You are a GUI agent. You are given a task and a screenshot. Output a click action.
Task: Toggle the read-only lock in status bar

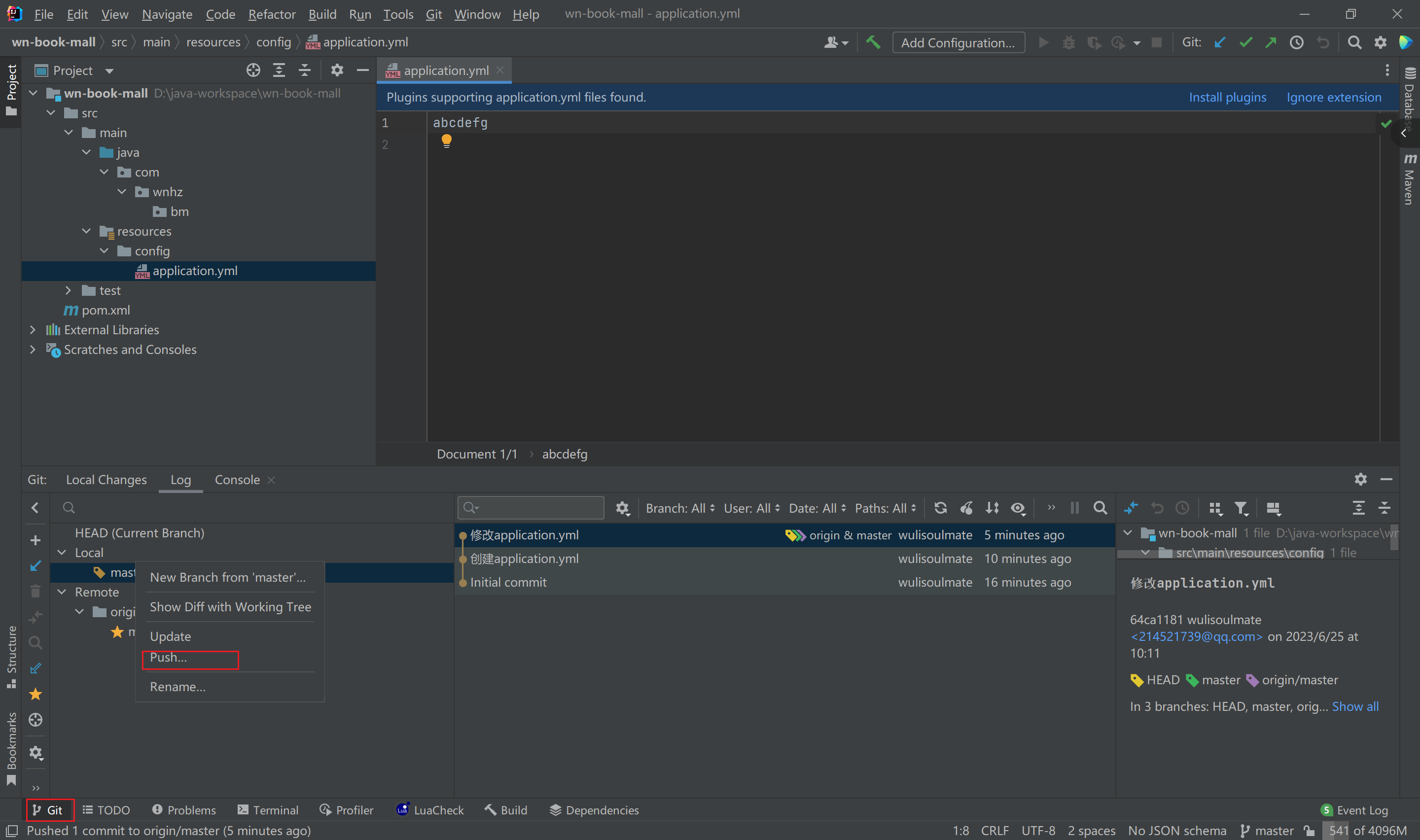(1309, 830)
